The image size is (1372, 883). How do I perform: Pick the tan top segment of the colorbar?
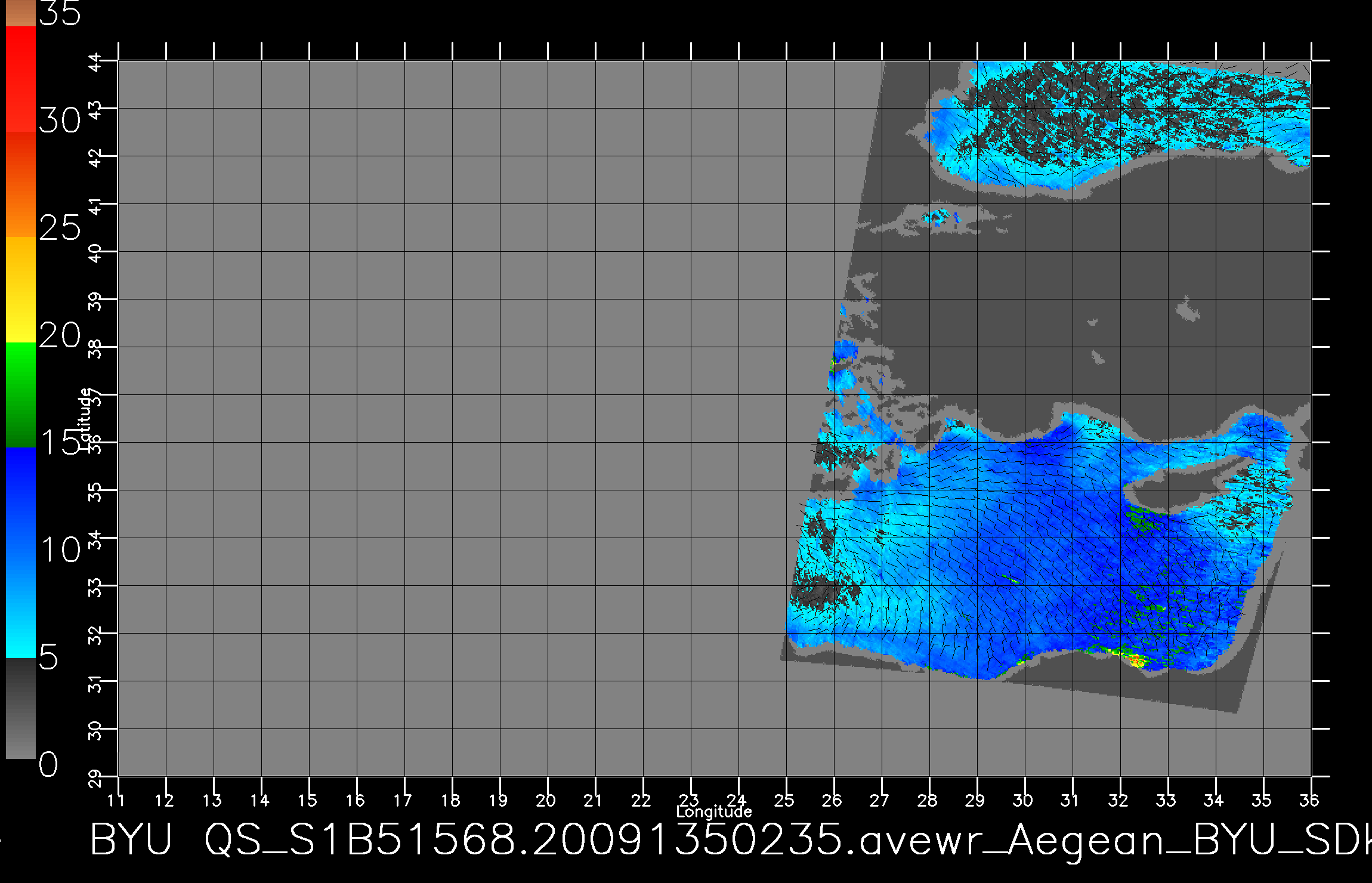click(x=21, y=13)
